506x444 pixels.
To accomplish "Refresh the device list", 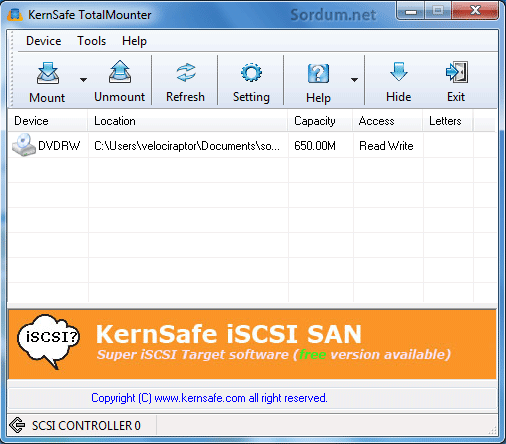I will coord(186,73).
